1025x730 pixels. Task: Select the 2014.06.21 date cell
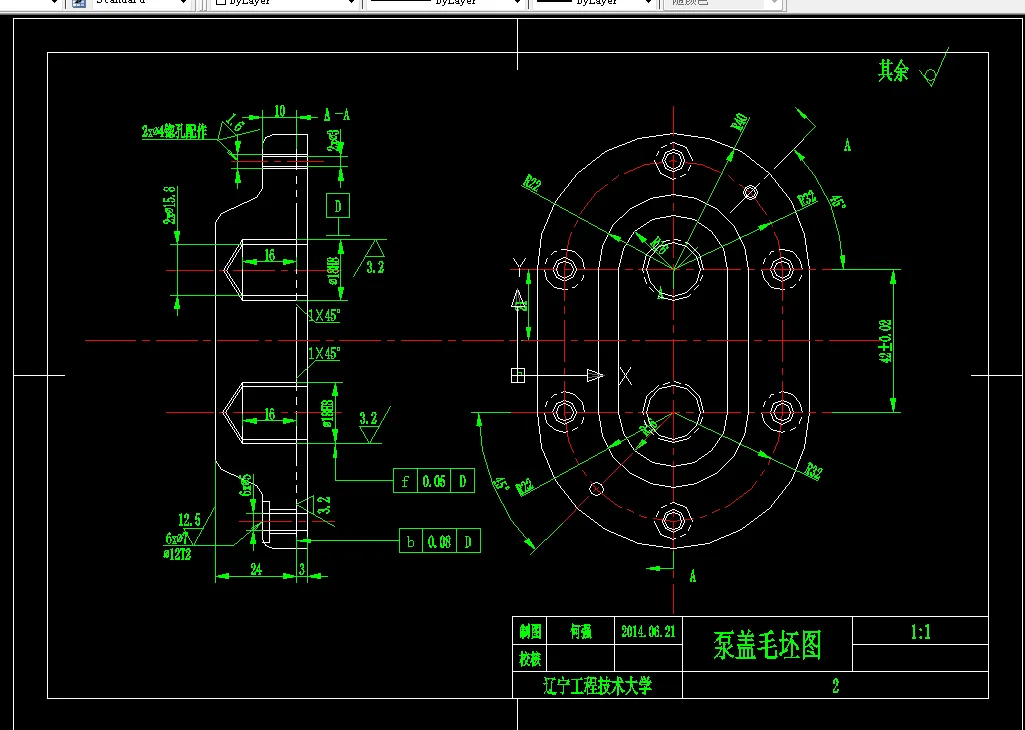point(648,631)
